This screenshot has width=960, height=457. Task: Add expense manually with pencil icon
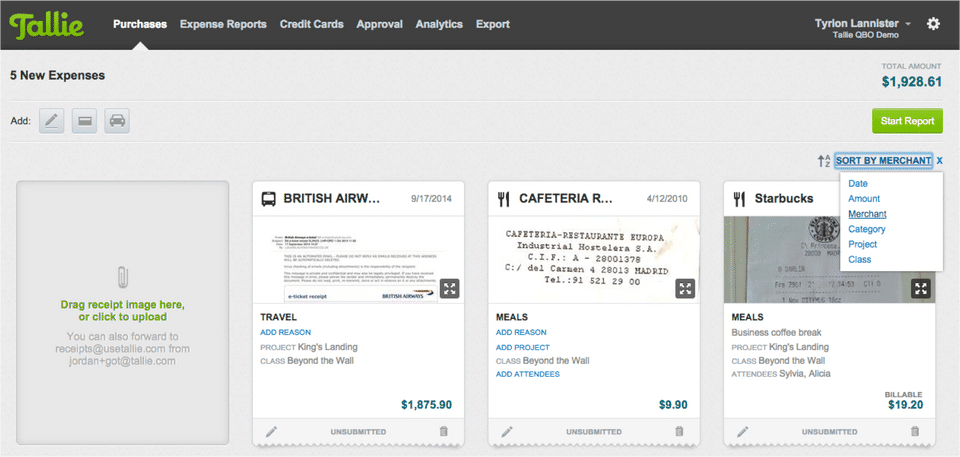pyautogui.click(x=51, y=121)
